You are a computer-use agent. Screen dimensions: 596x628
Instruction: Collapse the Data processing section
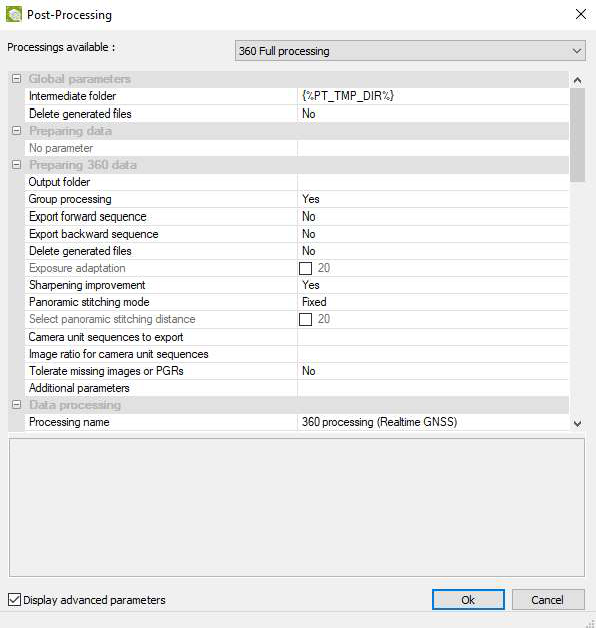[x=16, y=405]
